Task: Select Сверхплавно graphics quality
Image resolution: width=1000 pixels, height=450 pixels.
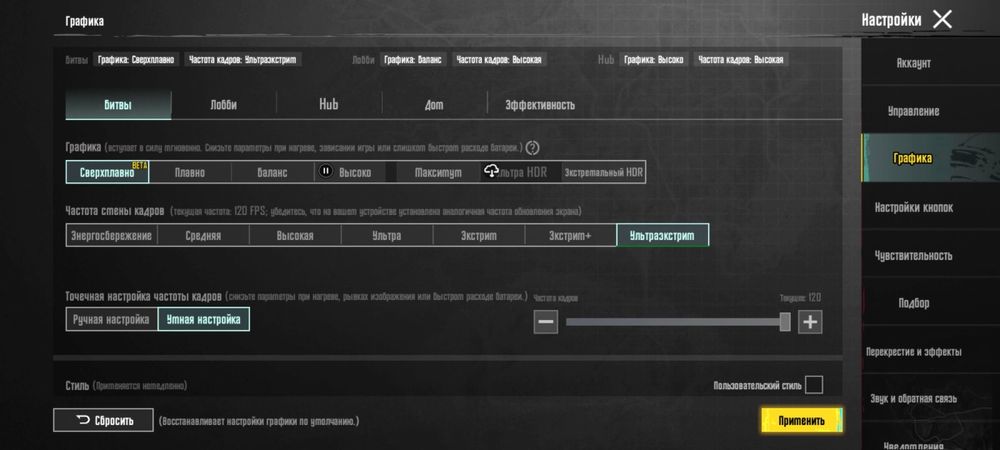Action: 107,172
